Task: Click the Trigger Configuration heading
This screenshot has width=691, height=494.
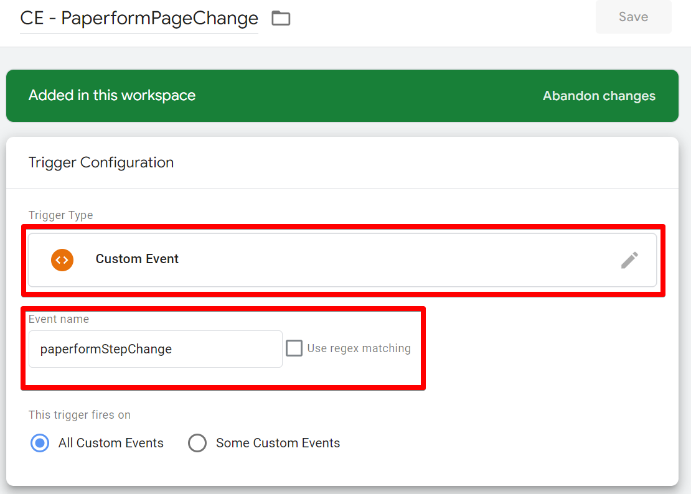Action: (x=101, y=162)
